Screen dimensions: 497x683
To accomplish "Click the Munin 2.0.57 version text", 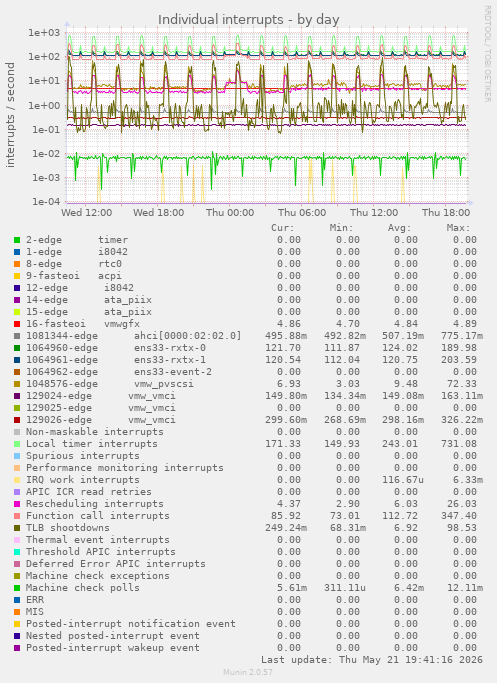I will coord(248,672).
